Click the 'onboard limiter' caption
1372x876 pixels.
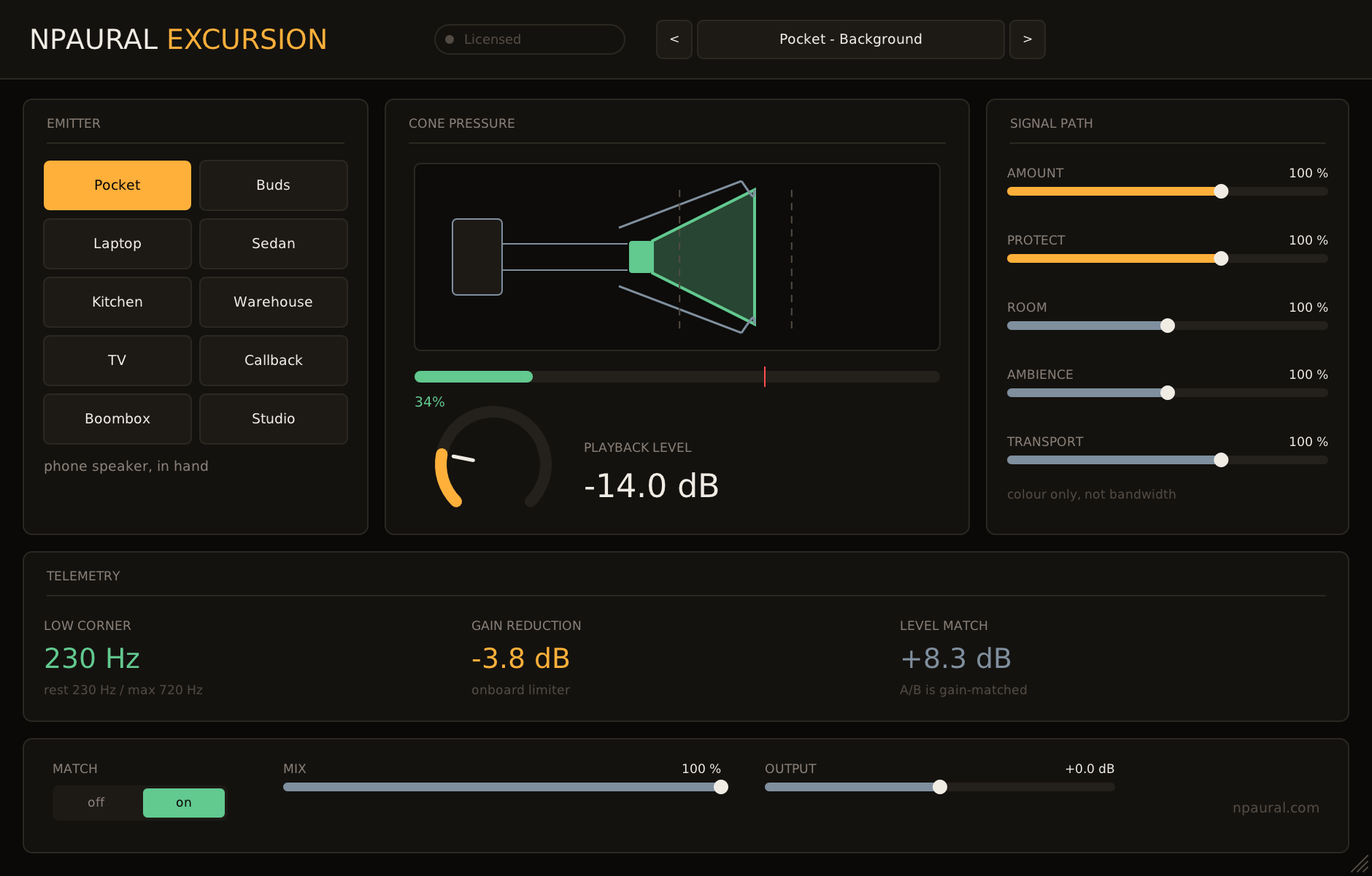[x=520, y=690]
